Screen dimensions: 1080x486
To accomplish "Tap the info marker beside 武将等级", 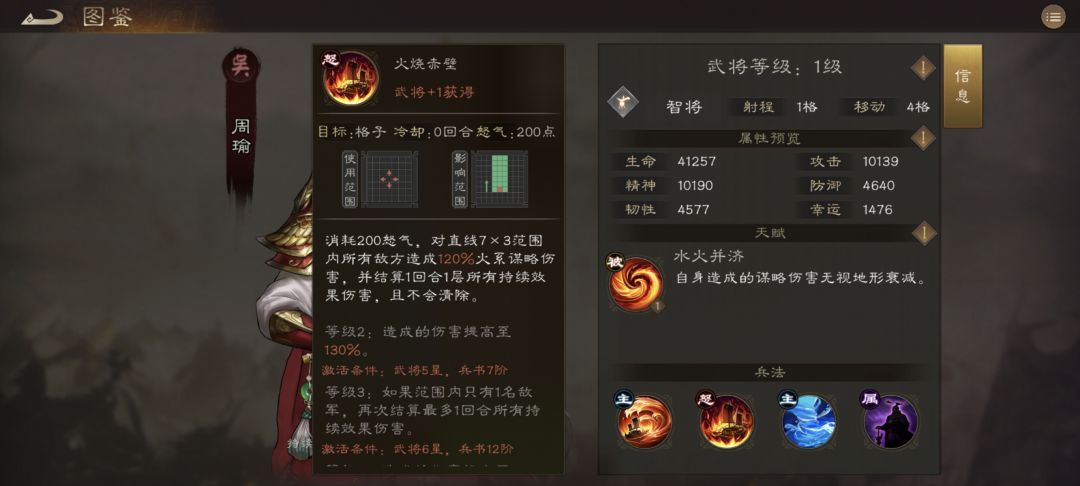I will (923, 67).
